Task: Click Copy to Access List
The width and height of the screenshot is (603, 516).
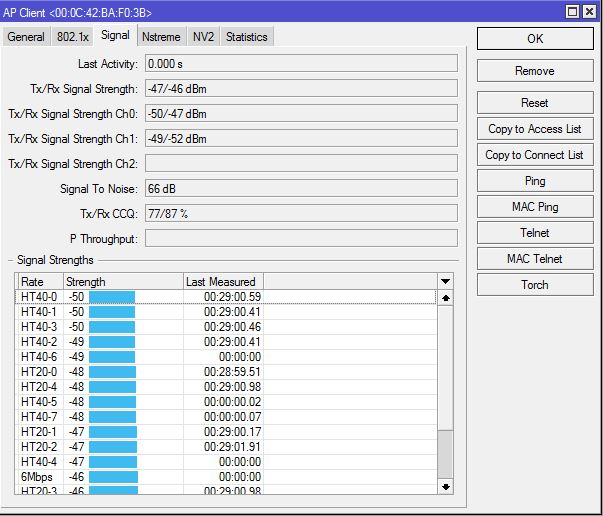Action: tap(534, 129)
